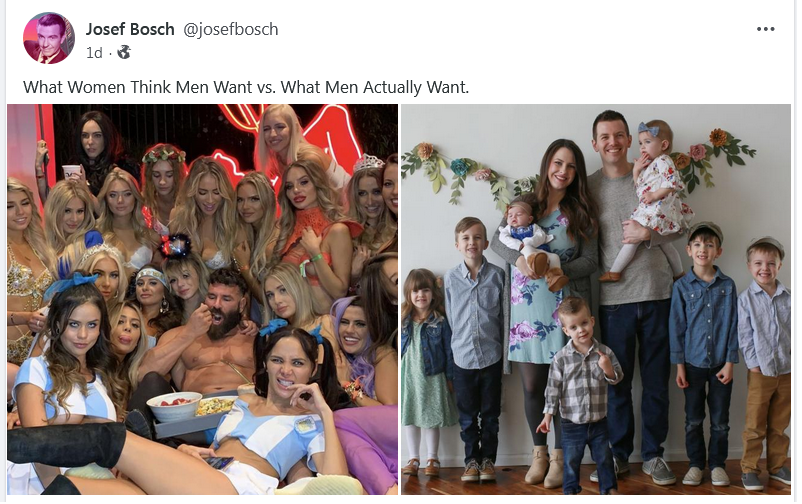Click the strawberry bowl on the tray

pos(174,406)
